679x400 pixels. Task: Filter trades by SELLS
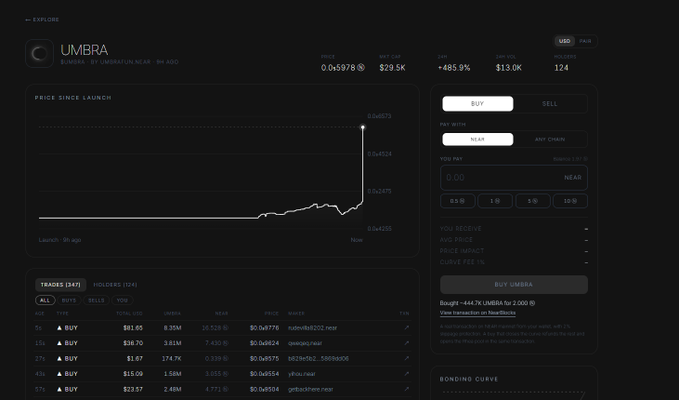point(96,300)
